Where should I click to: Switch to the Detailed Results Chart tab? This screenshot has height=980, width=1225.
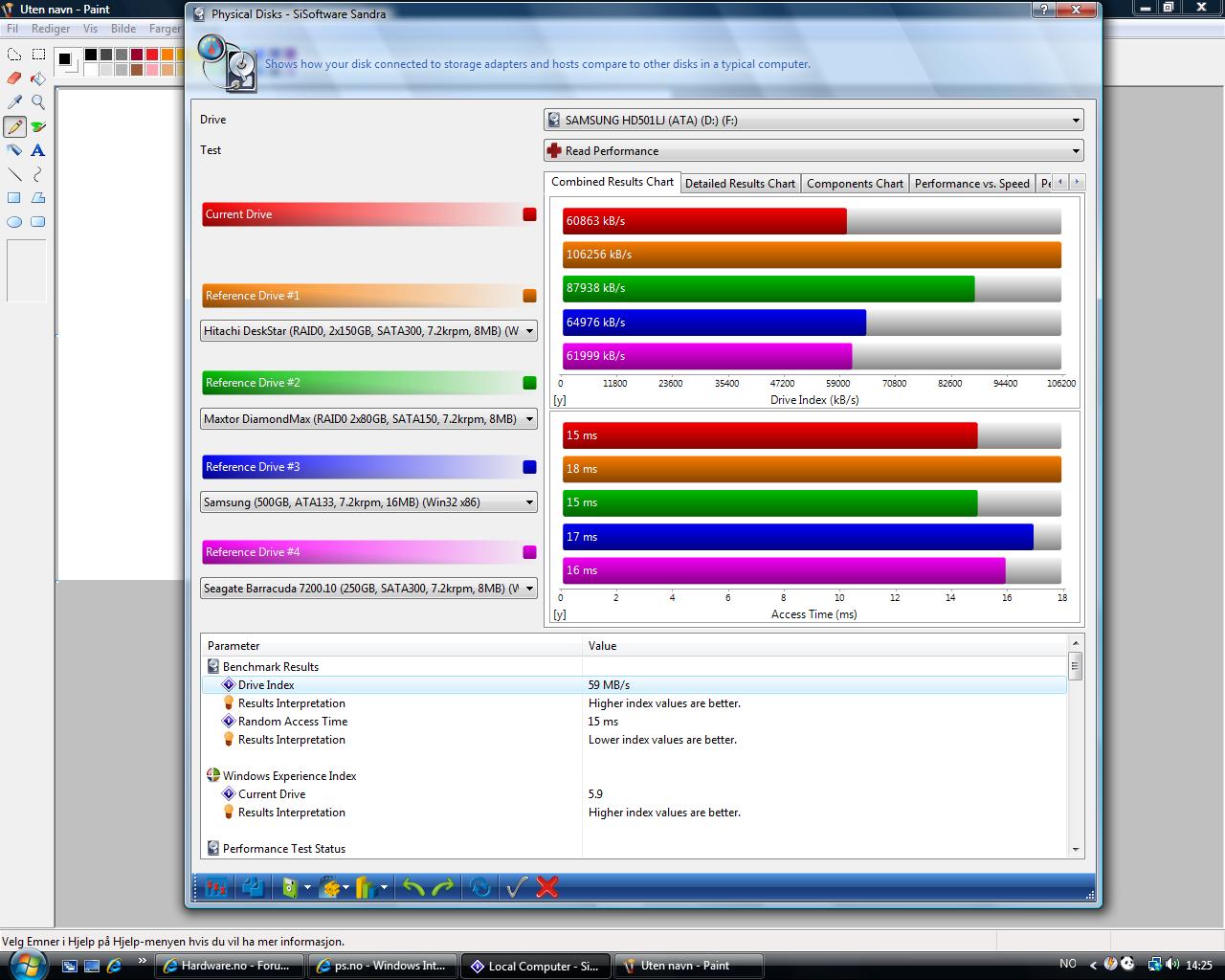coord(740,184)
